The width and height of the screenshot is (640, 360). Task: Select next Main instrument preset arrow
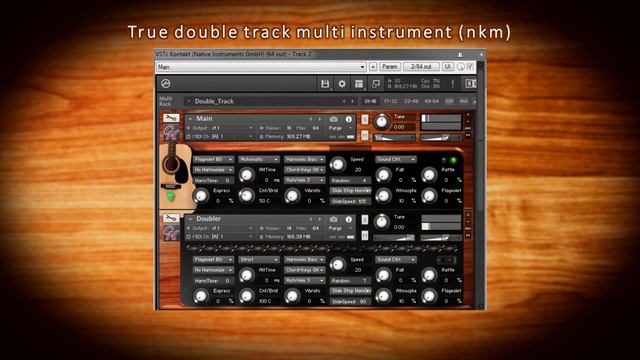pyautogui.click(x=320, y=119)
